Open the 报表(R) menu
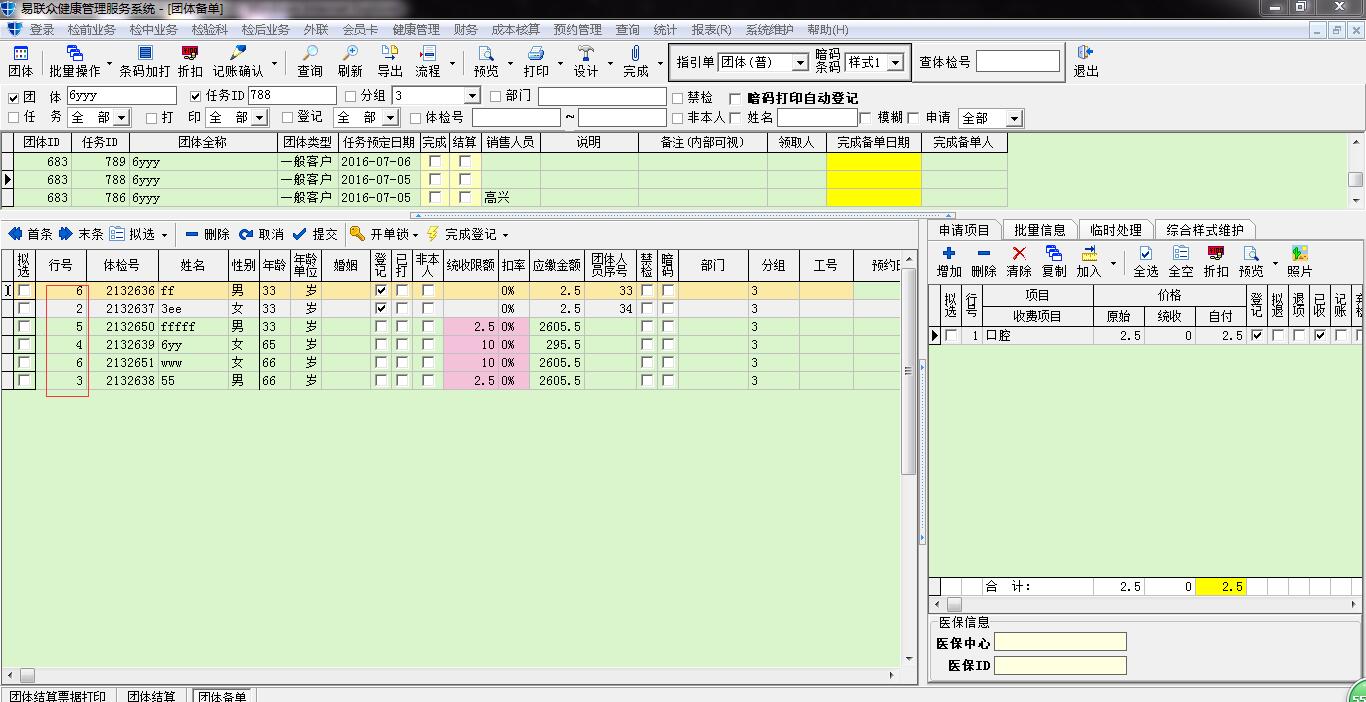The width and height of the screenshot is (1366, 702). [x=712, y=30]
